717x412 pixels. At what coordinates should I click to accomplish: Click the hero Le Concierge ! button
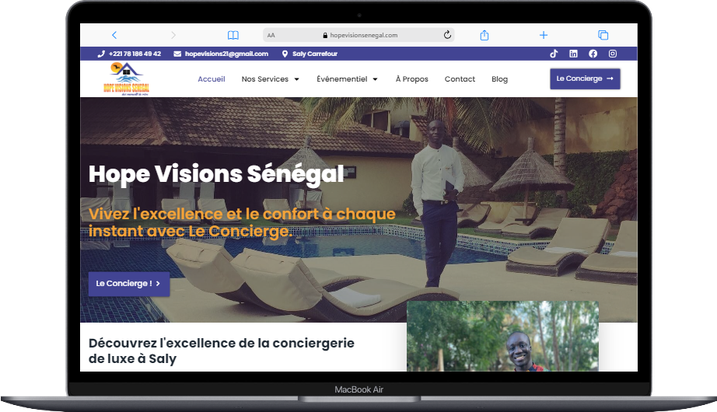pos(129,284)
